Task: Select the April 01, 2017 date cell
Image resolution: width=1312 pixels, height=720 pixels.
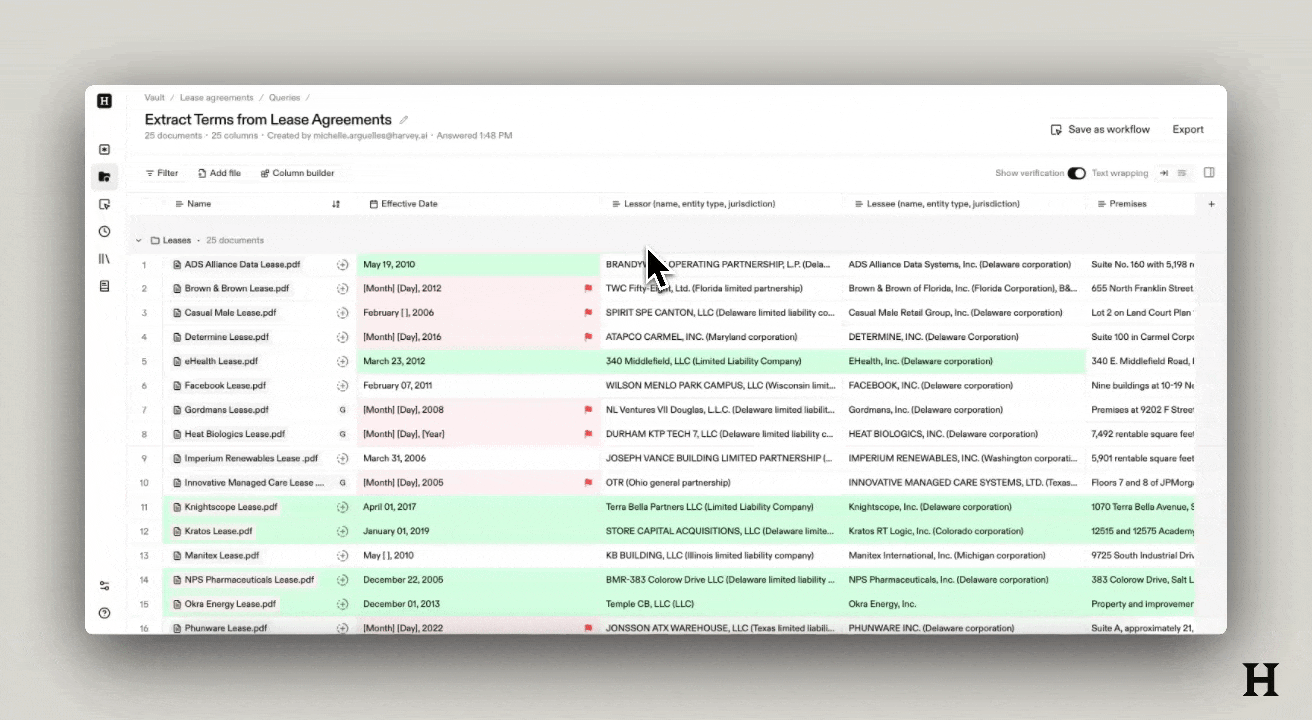Action: 477,507
